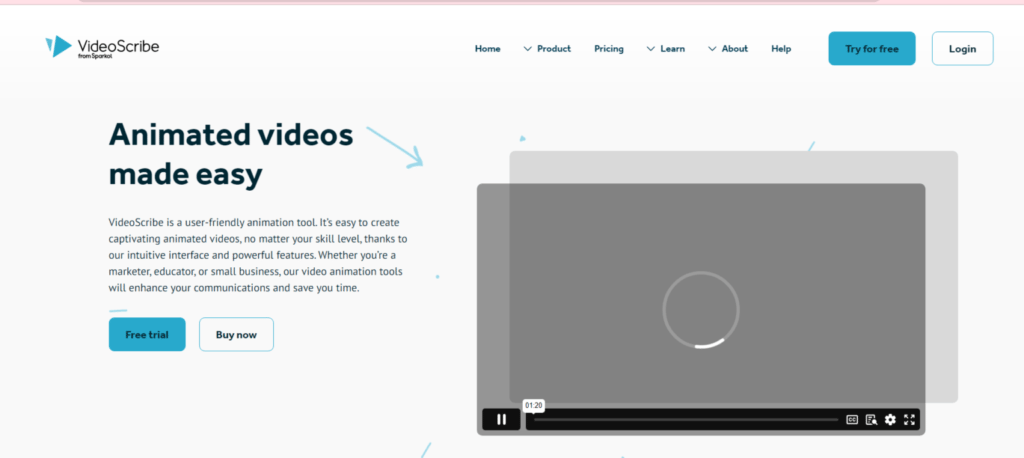The image size is (1024, 458).
Task: Open the Help menu item
Action: point(781,49)
